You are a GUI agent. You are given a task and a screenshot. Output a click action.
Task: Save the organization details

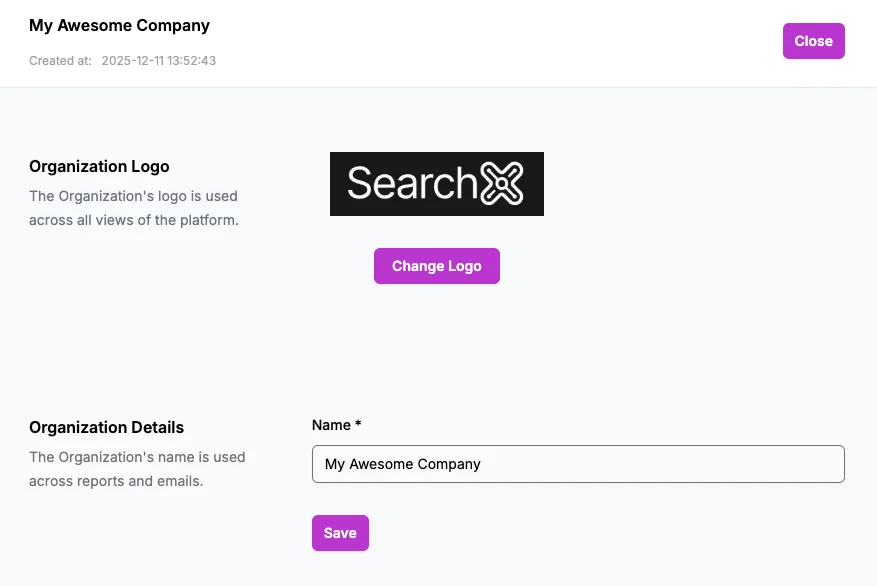pos(340,533)
